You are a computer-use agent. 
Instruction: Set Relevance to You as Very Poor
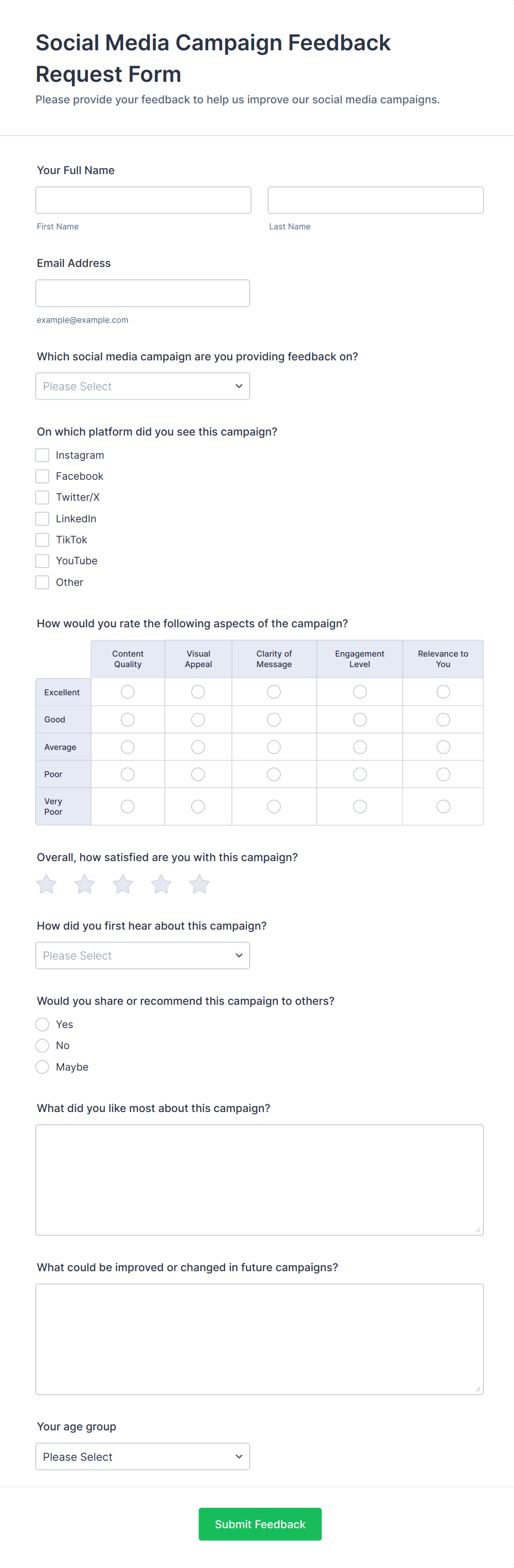(x=443, y=806)
